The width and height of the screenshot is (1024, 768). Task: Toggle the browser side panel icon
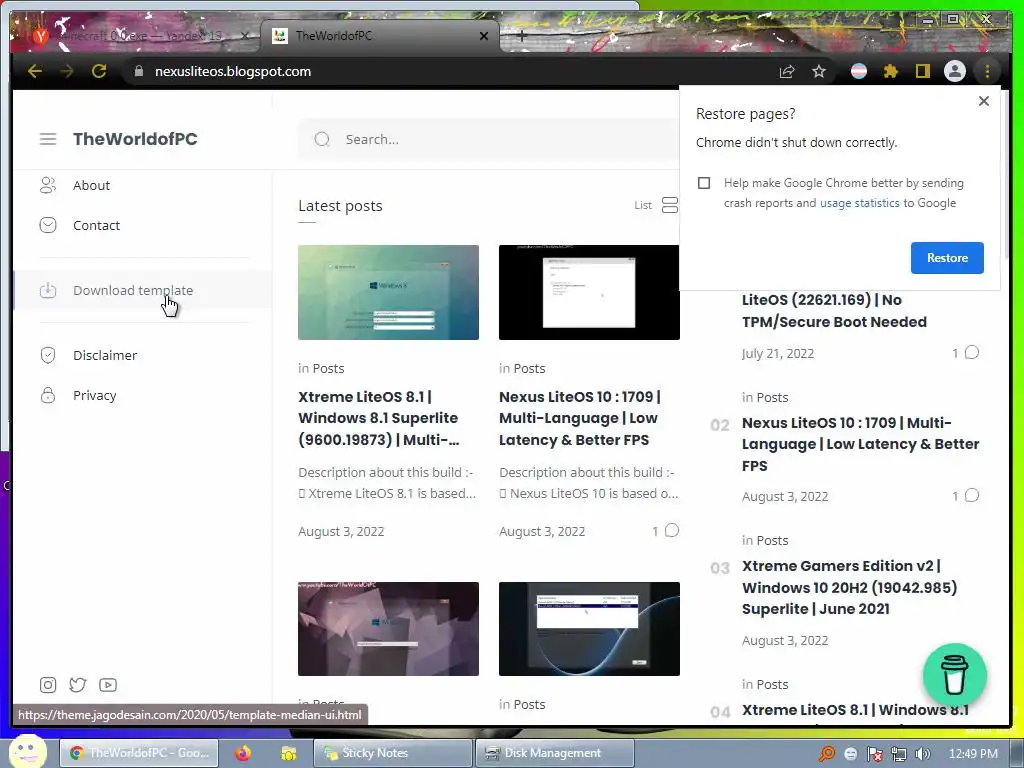(922, 71)
